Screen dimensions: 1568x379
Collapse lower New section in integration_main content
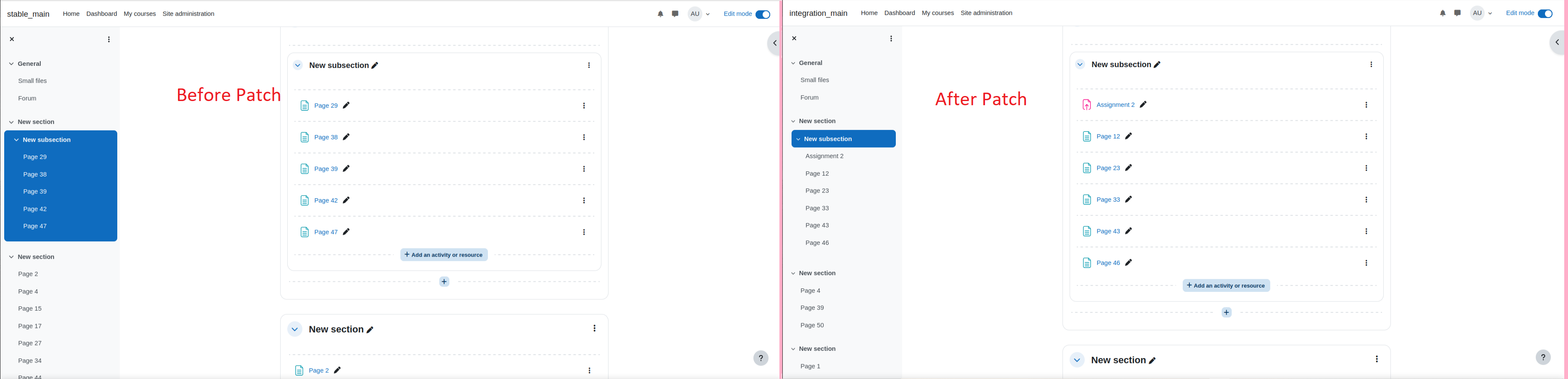pos(1077,360)
